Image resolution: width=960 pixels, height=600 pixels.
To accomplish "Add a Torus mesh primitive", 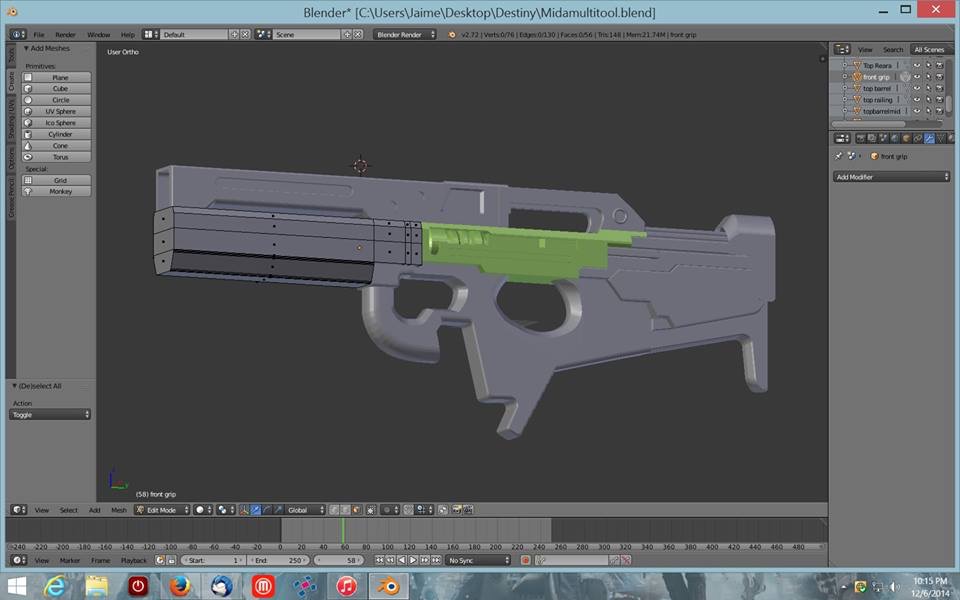I will (56, 157).
